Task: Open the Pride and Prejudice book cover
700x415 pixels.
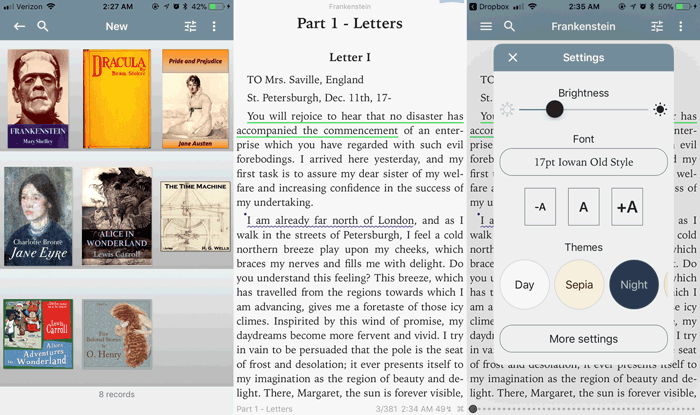Action: 196,99
